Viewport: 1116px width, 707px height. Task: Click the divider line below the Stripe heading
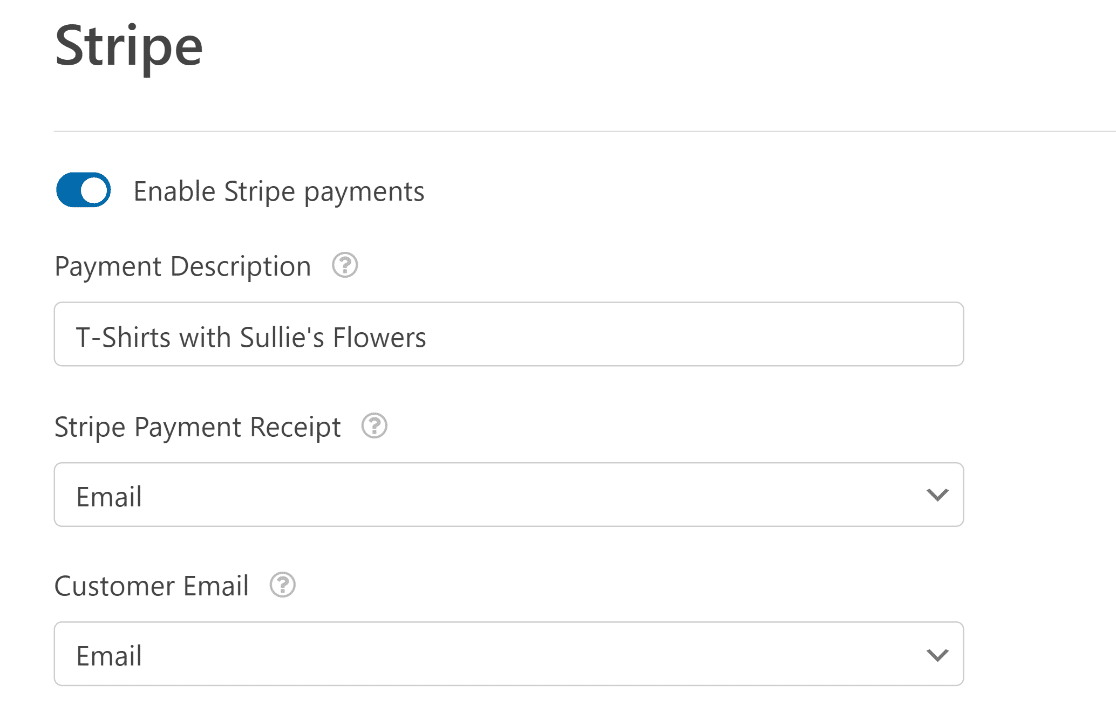584,131
